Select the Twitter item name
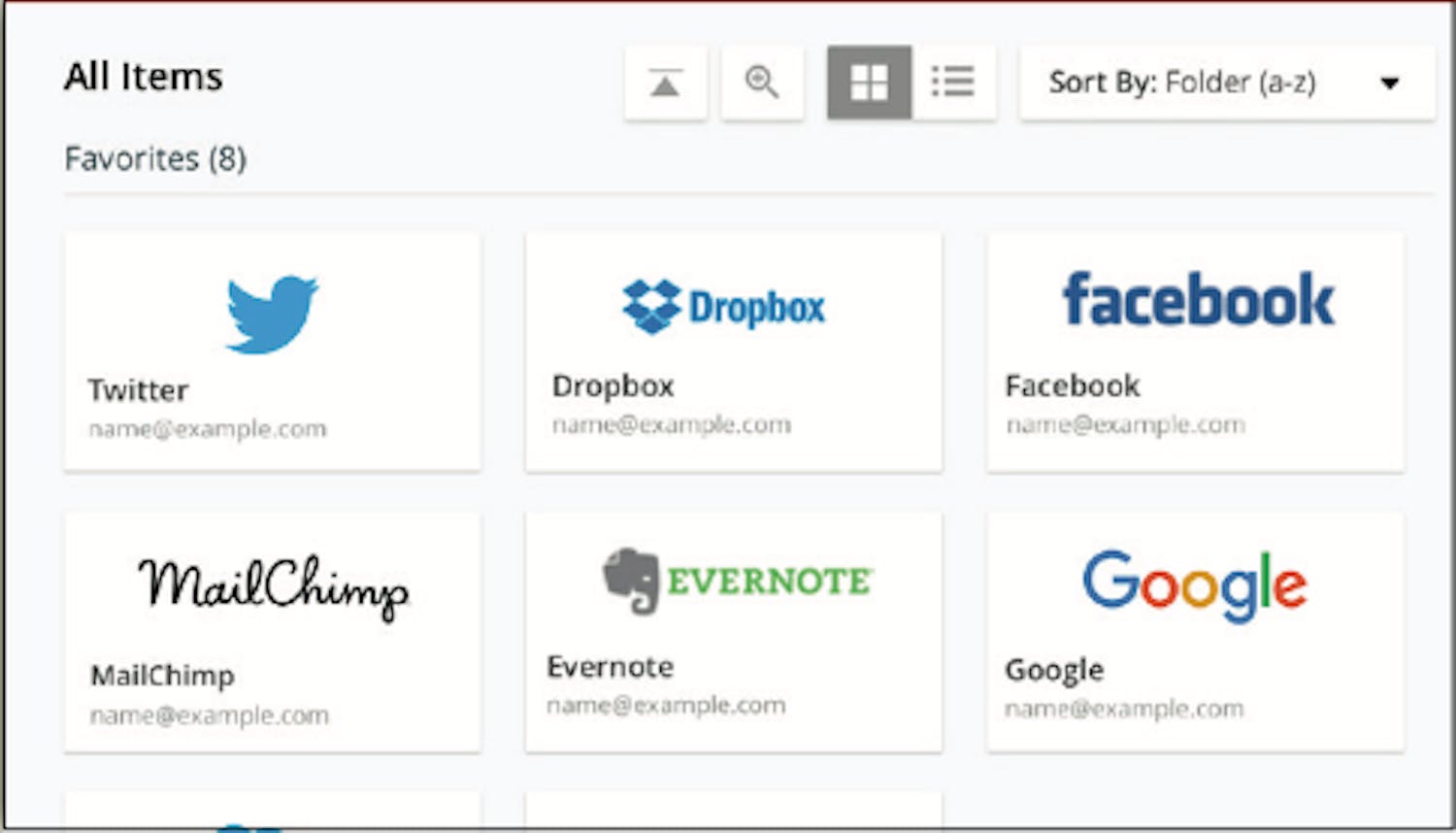This screenshot has width=1456, height=833. coord(138,390)
